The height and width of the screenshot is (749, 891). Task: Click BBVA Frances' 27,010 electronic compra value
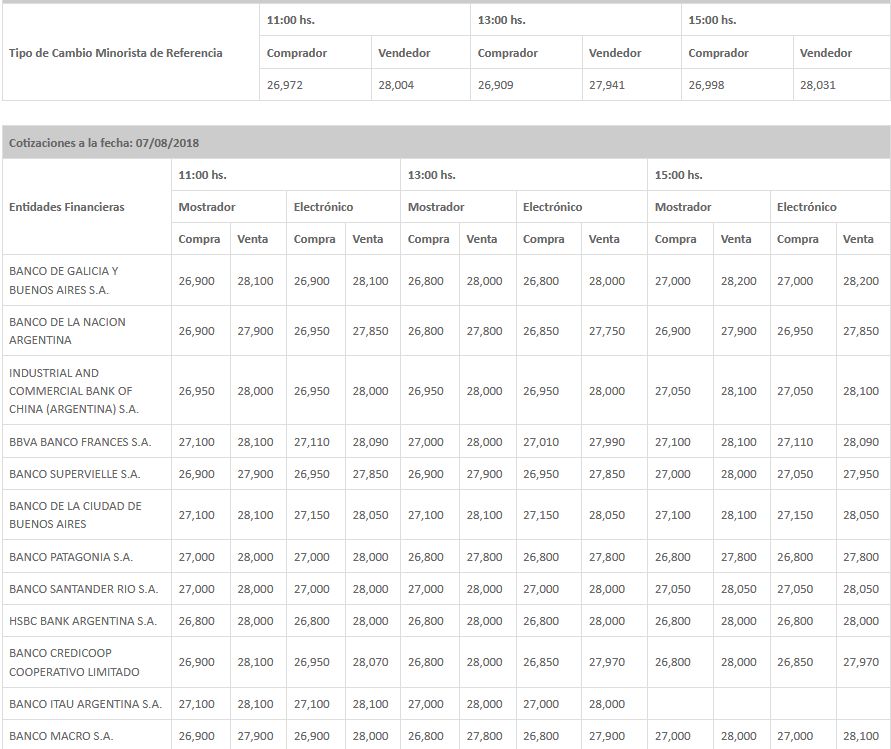540,442
